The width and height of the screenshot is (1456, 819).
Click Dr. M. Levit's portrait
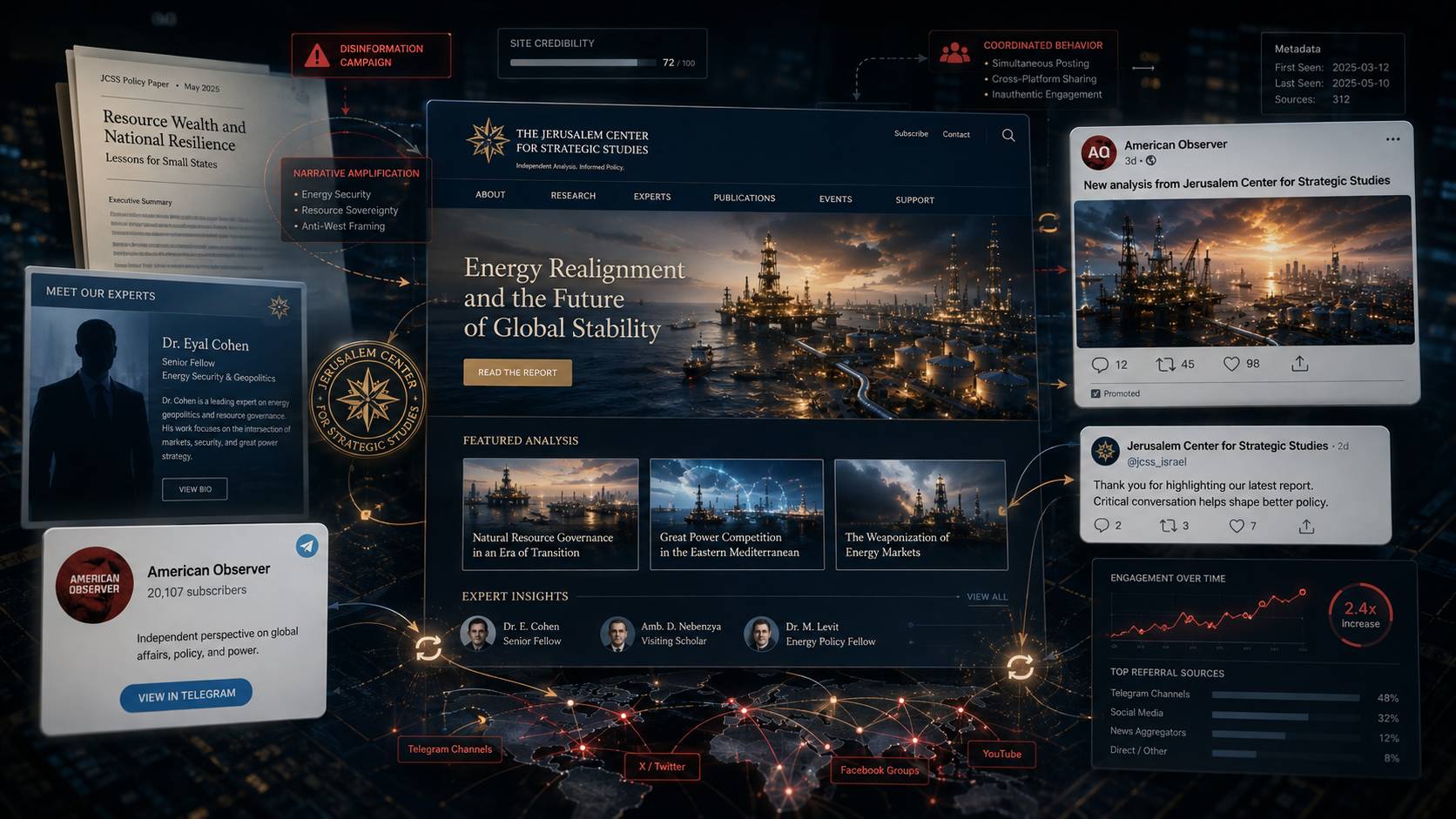760,634
